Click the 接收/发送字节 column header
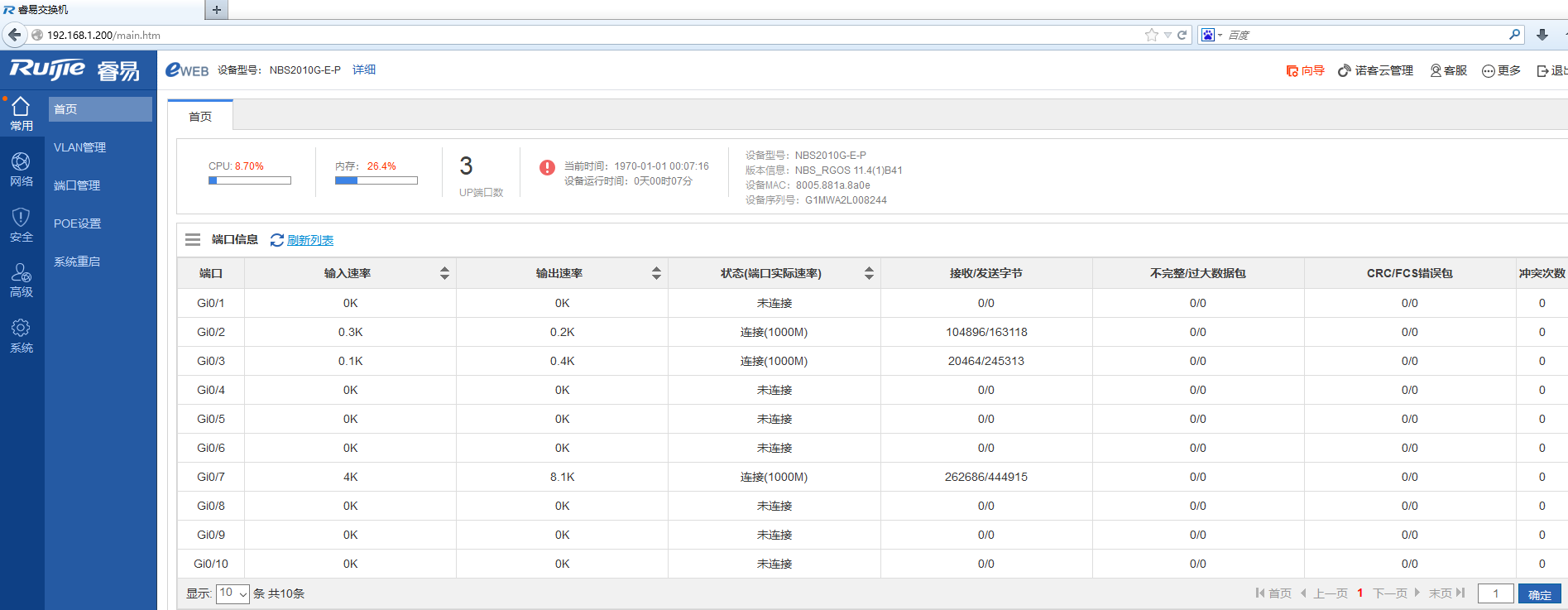 click(x=986, y=273)
